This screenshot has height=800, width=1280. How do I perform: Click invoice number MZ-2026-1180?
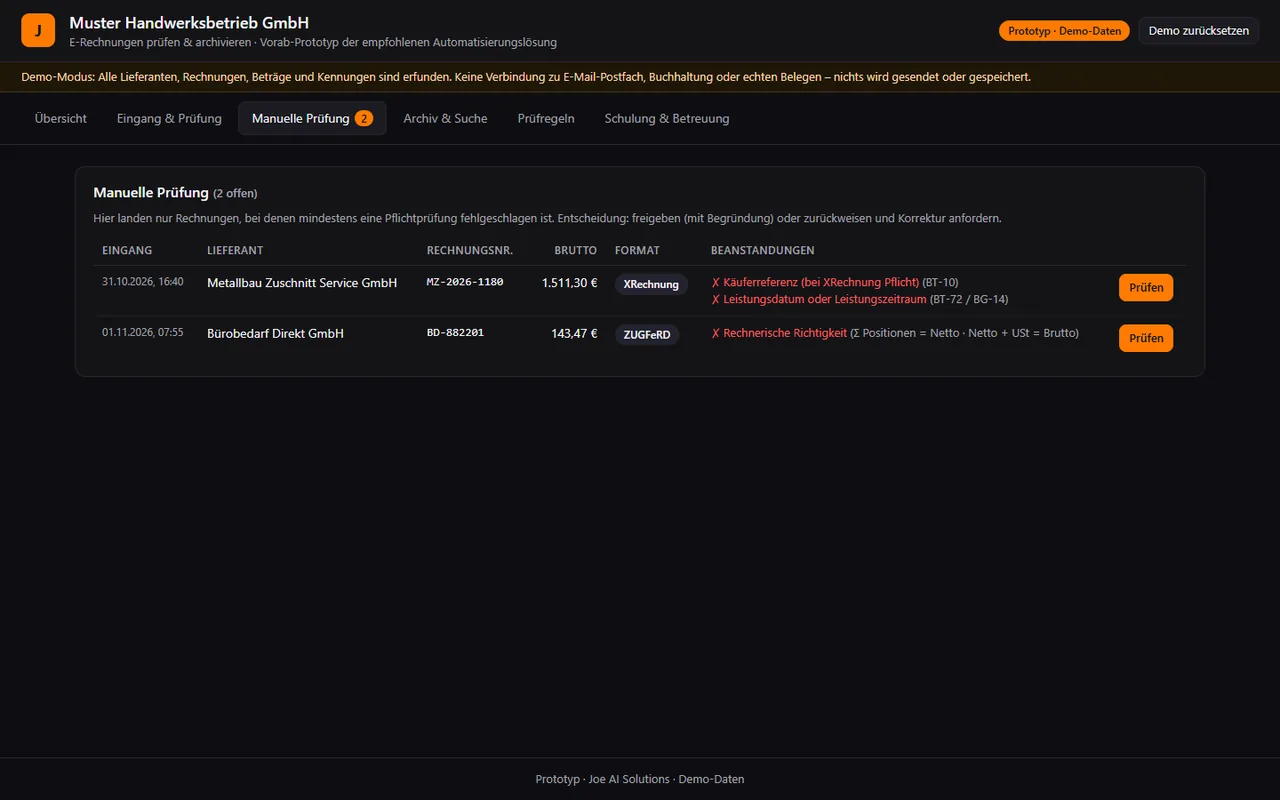465,282
